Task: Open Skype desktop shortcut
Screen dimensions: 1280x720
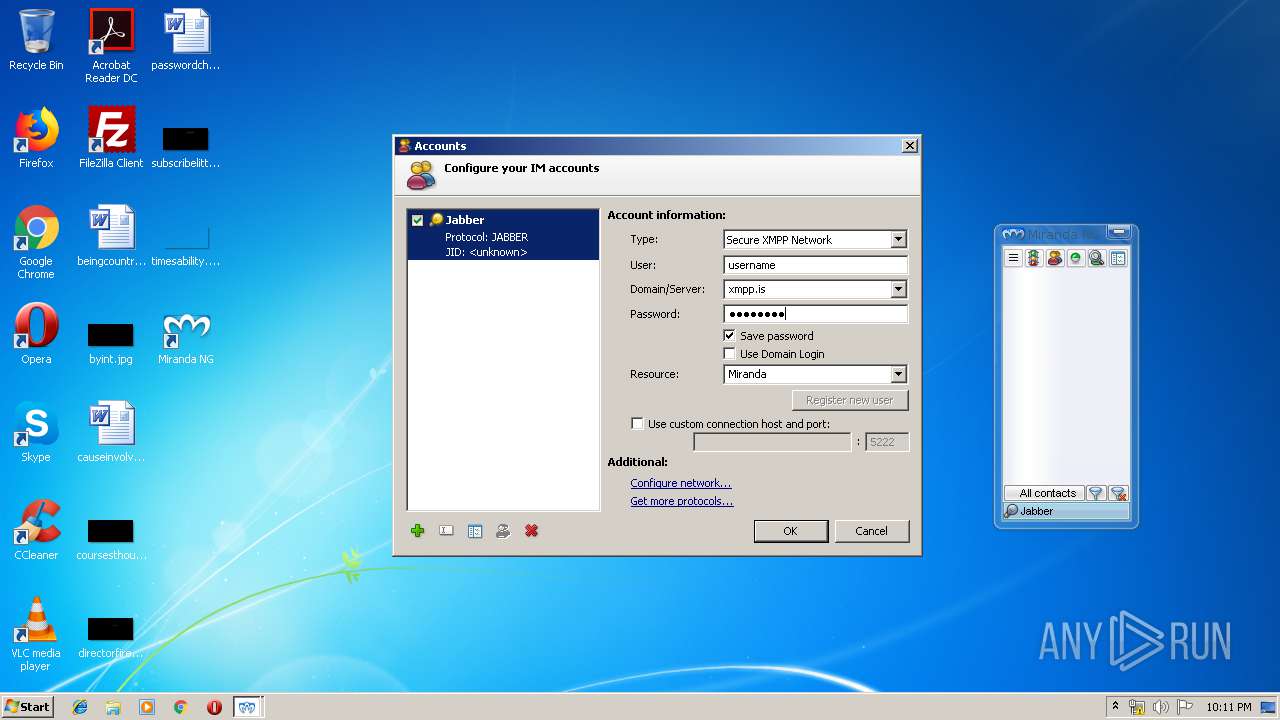Action: coord(36,432)
